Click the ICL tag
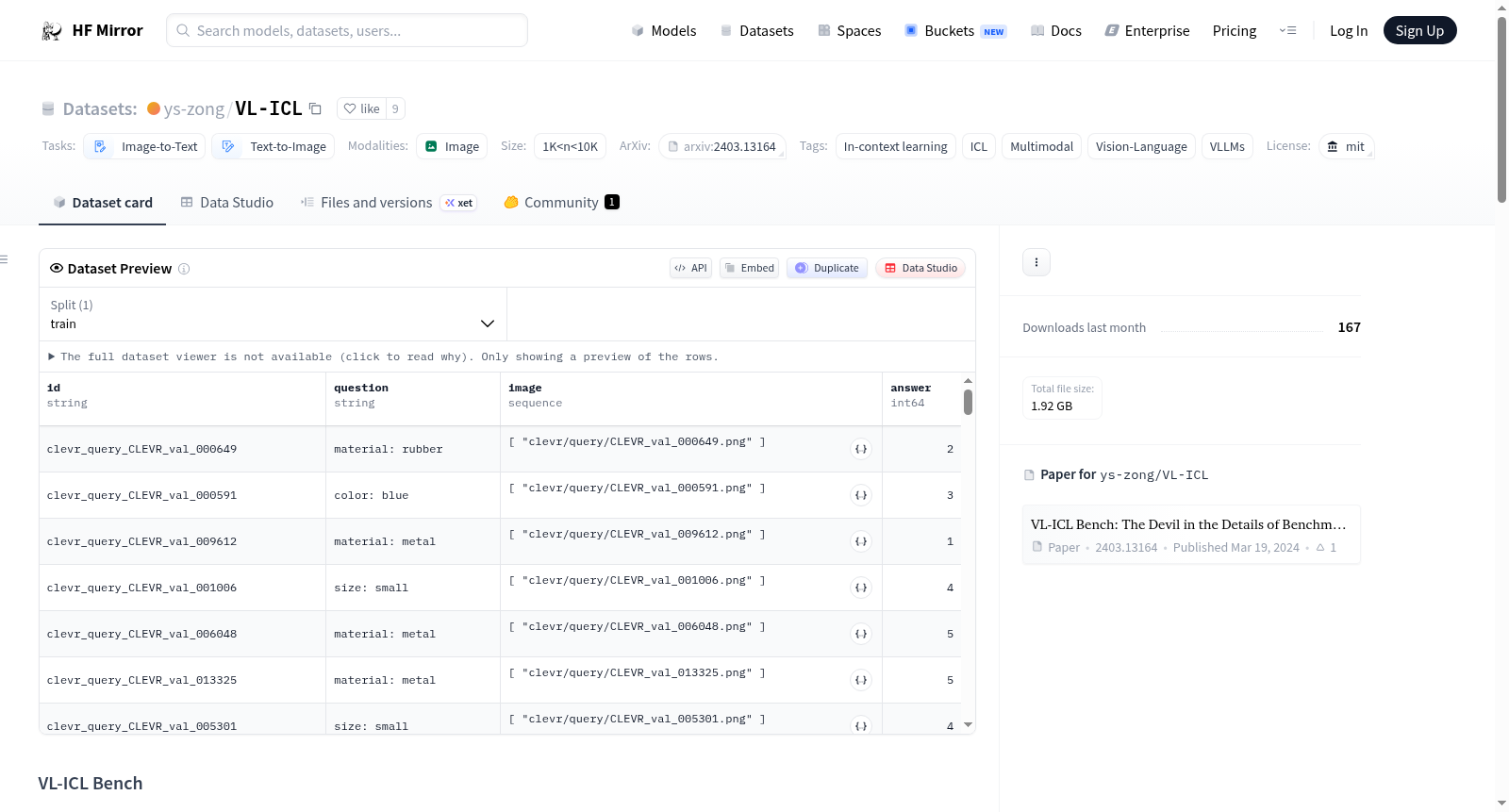The width and height of the screenshot is (1509, 812). coord(979,146)
